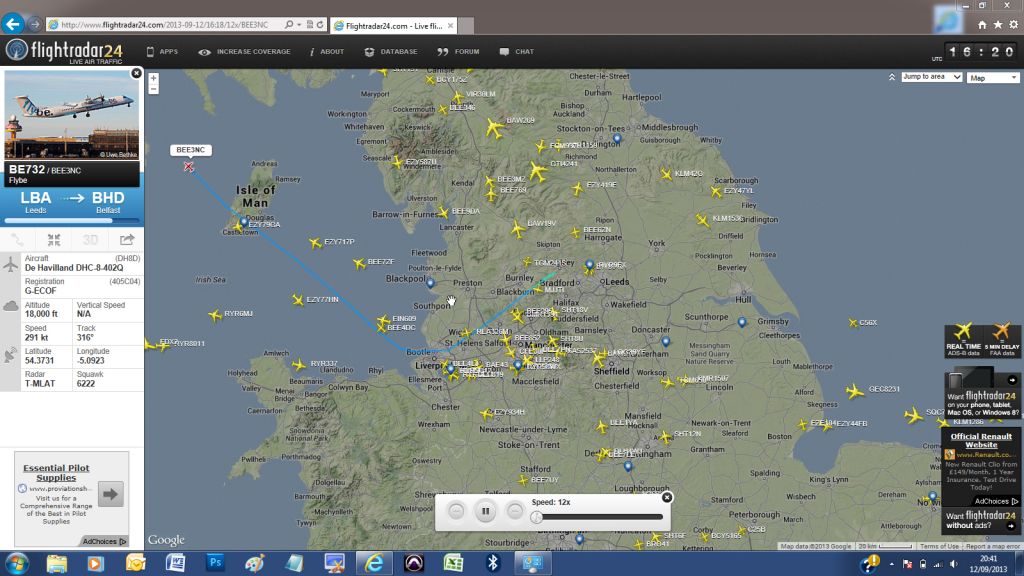Click the browser forward button
Image resolution: width=1024 pixels, height=576 pixels.
(35, 24)
